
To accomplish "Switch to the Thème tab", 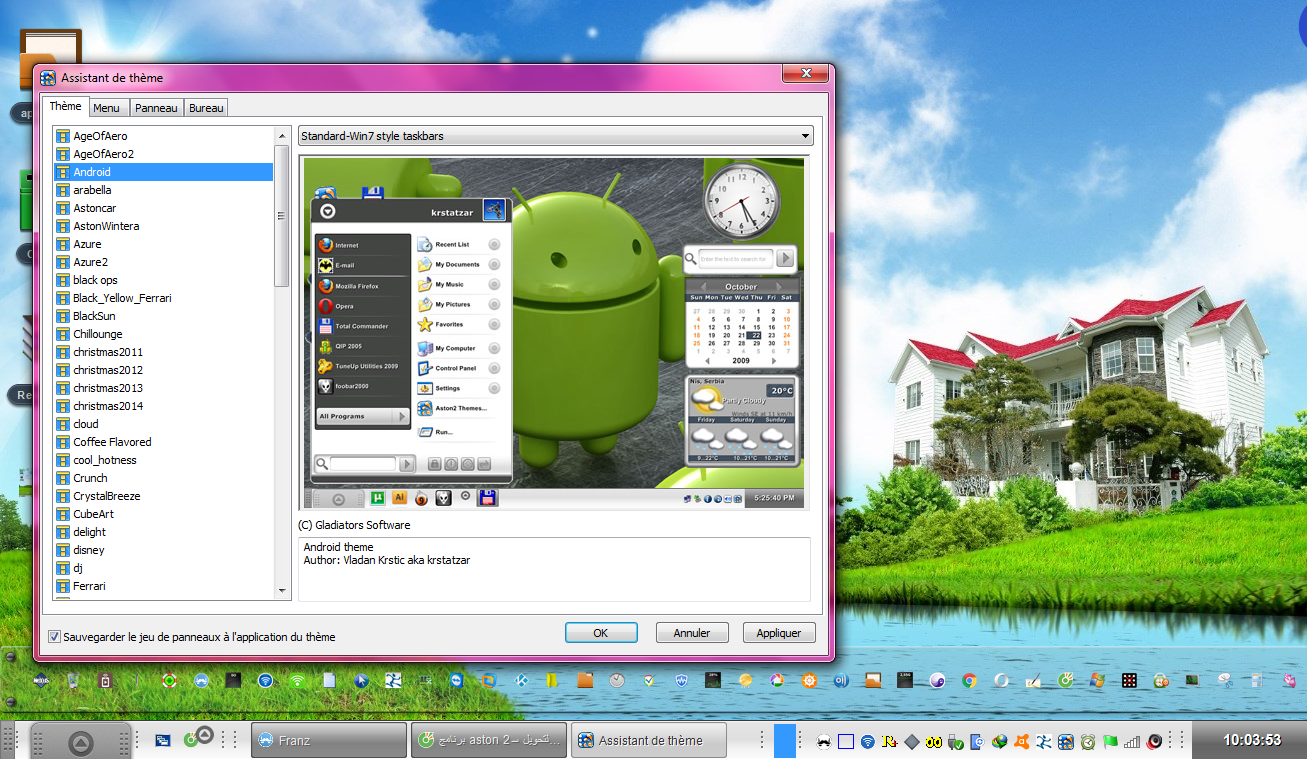I will (66, 106).
